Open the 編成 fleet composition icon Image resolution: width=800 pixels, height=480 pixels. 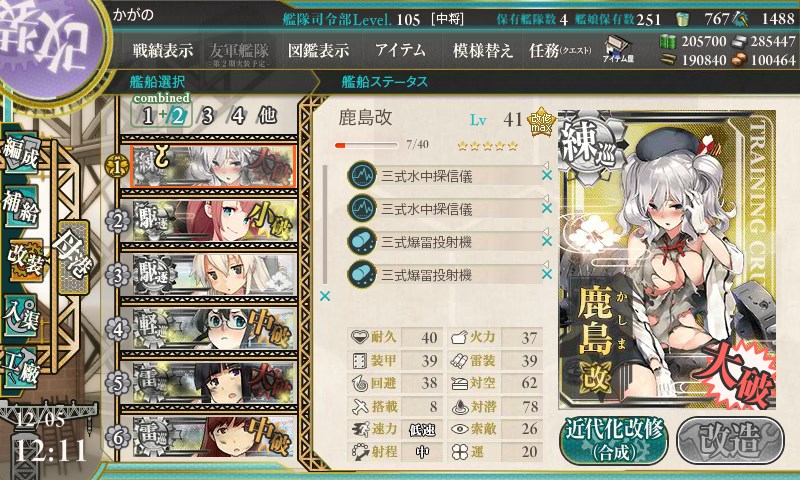click(21, 154)
